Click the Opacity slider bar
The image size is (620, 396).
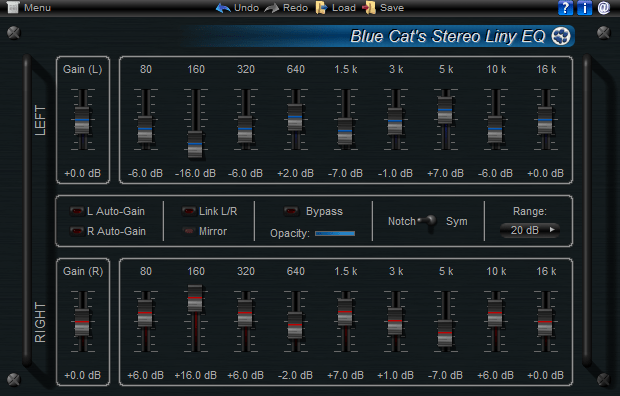click(x=335, y=233)
